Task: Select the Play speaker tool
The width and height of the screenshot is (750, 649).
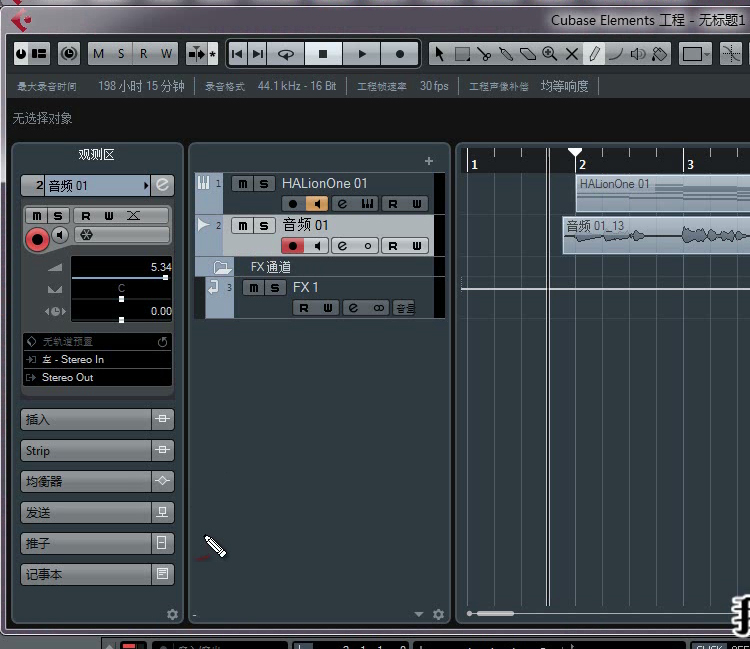Action: pyautogui.click(x=638, y=54)
